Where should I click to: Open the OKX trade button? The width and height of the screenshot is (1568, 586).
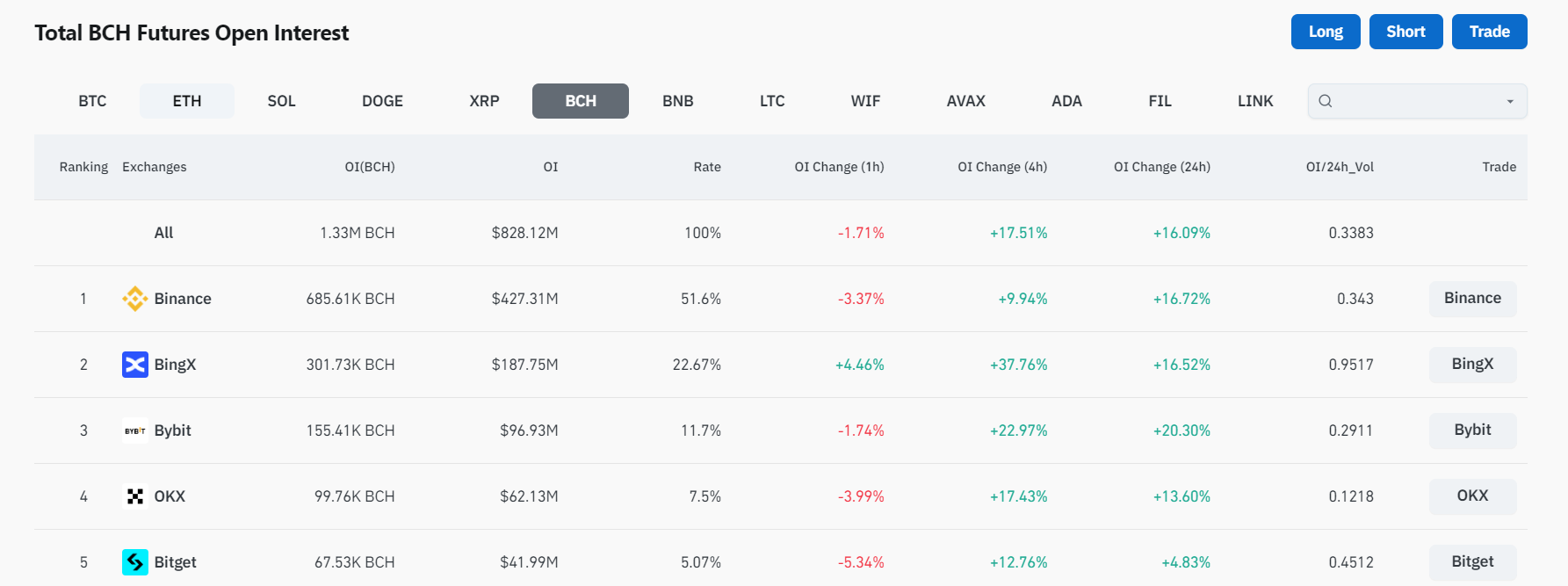coord(1473,496)
